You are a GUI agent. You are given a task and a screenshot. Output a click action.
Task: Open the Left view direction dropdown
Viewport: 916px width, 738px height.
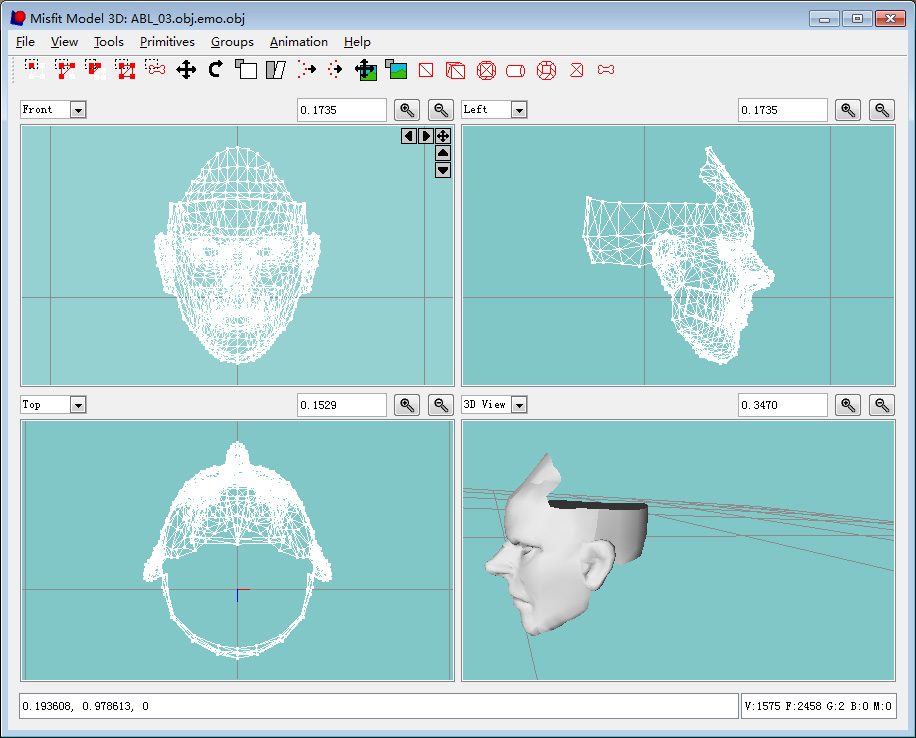tap(519, 110)
